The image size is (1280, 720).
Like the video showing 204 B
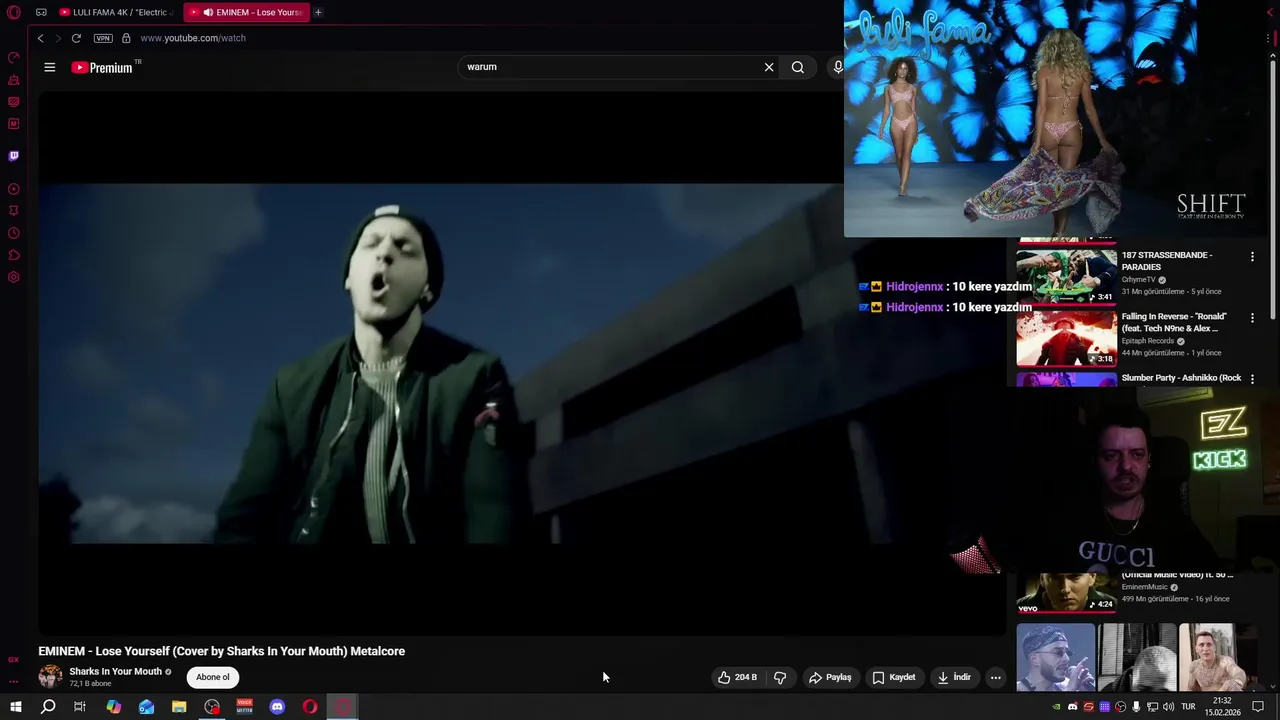(737, 677)
